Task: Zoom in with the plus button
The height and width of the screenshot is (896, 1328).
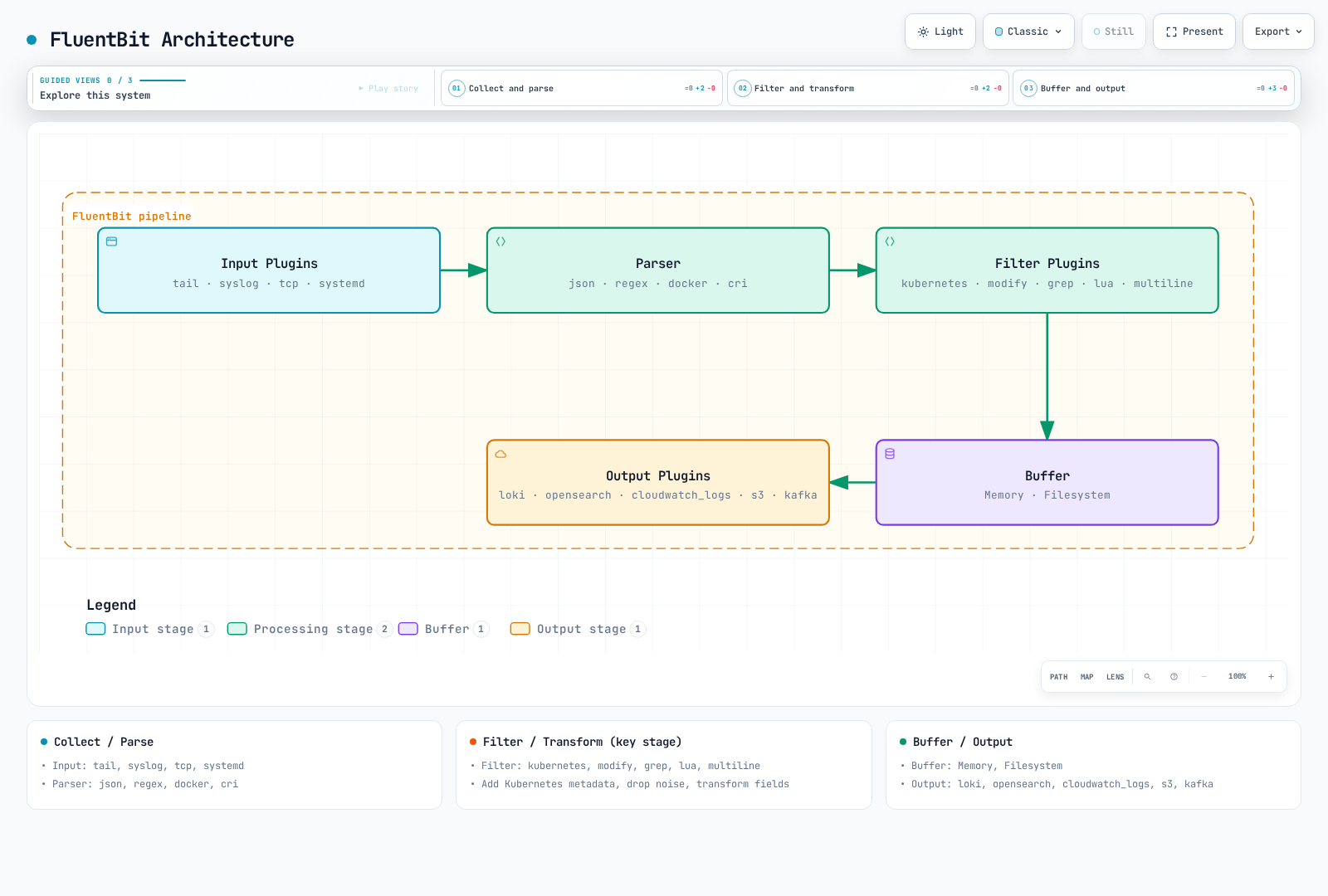Action: click(1271, 677)
